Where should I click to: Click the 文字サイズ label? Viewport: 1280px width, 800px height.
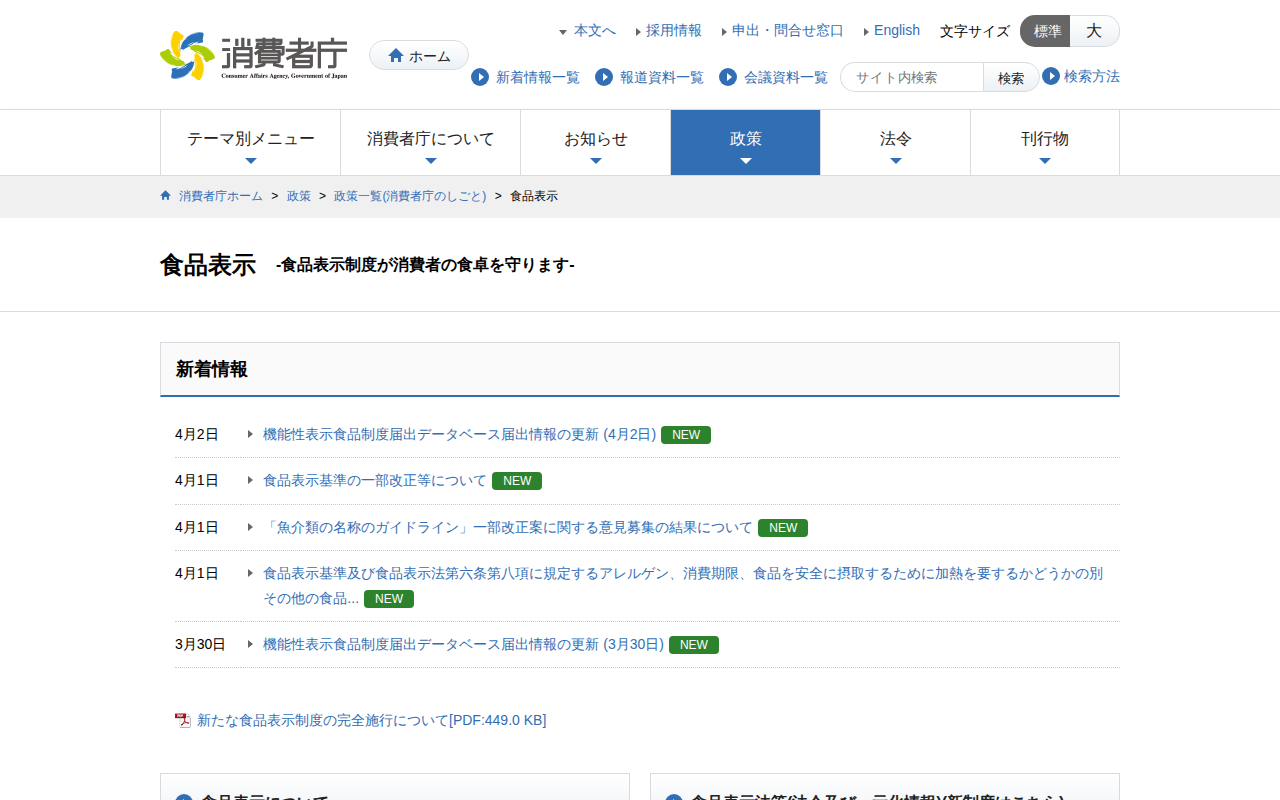[x=975, y=31]
